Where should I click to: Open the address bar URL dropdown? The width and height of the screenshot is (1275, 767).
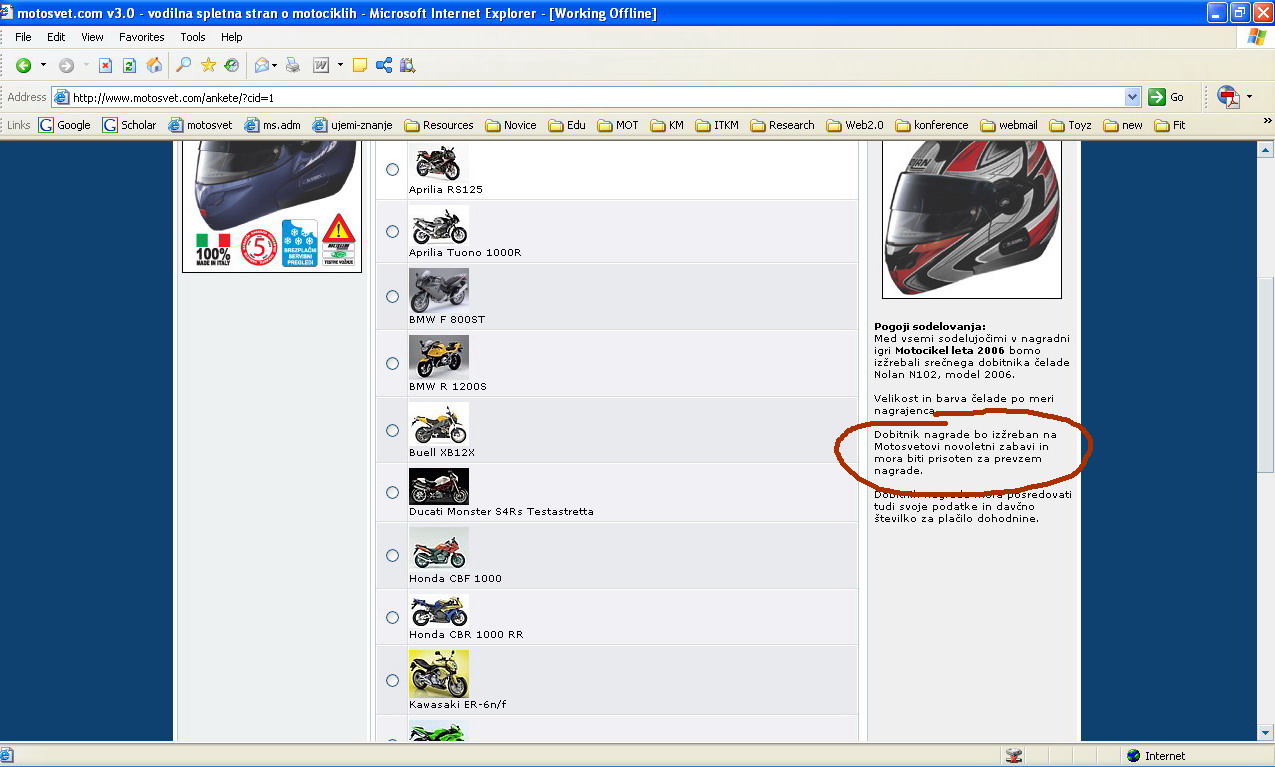click(x=1133, y=97)
